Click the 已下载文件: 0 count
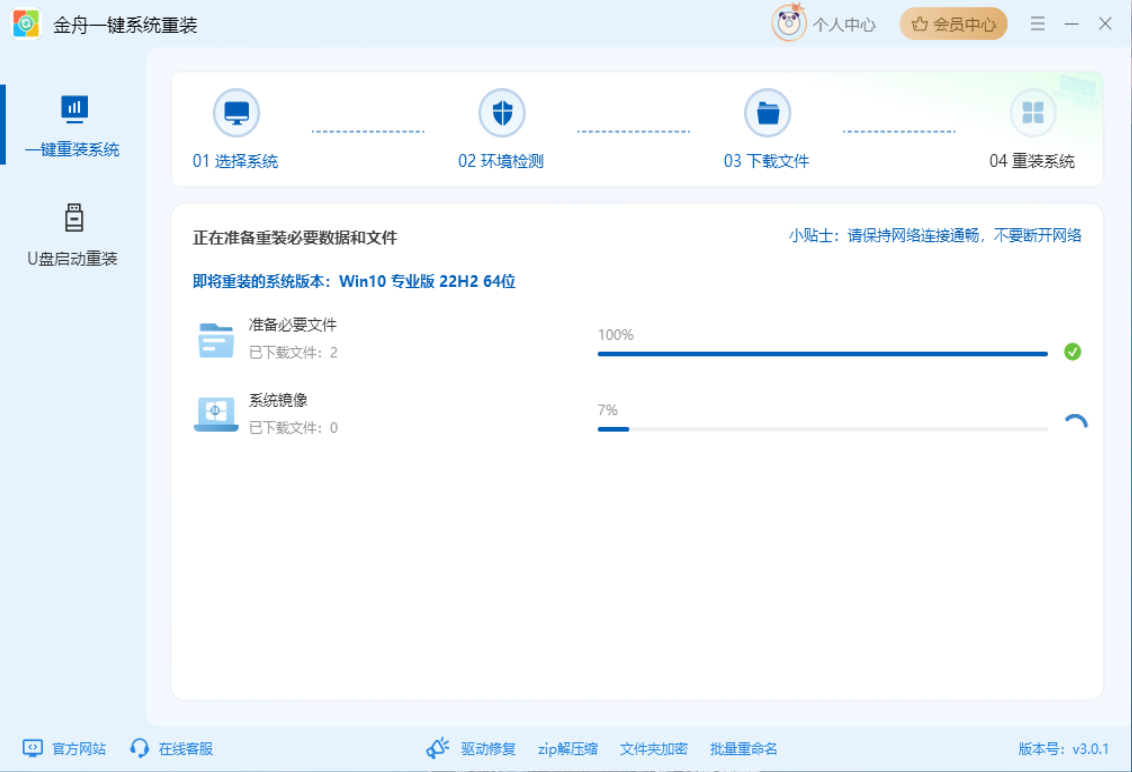Screen dimensions: 1132x772 coord(293,428)
